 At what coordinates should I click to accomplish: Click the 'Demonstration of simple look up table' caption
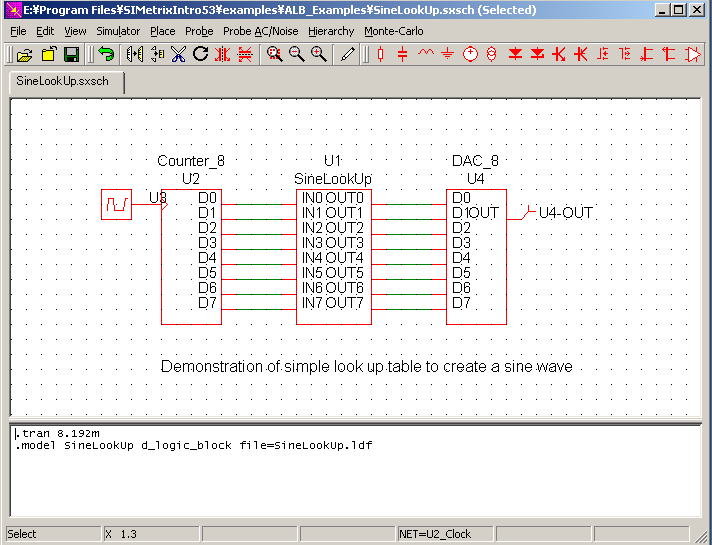point(366,367)
